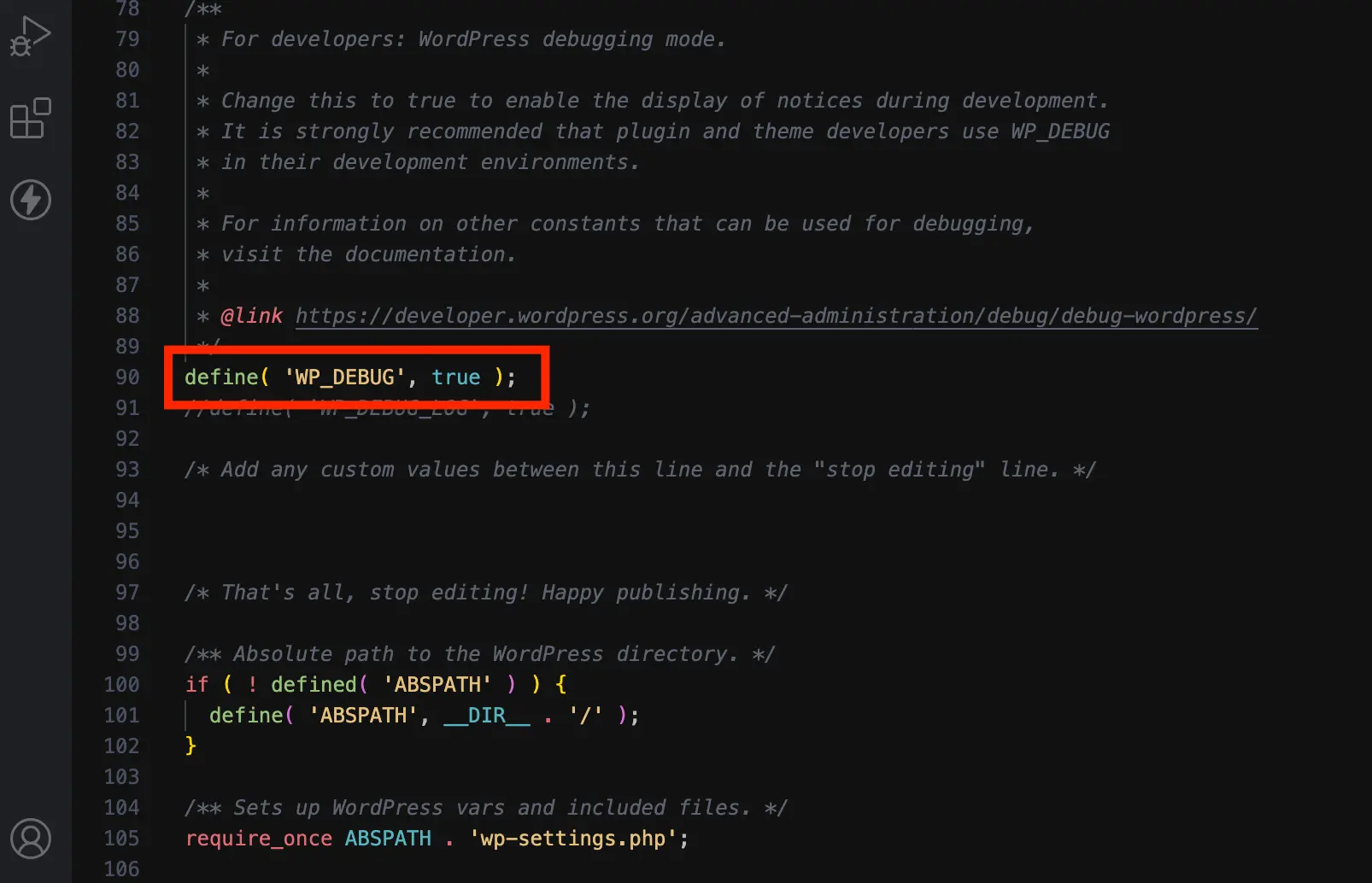This screenshot has width=1372, height=883.
Task: Click line number 79 in the gutter
Action: pos(127,39)
